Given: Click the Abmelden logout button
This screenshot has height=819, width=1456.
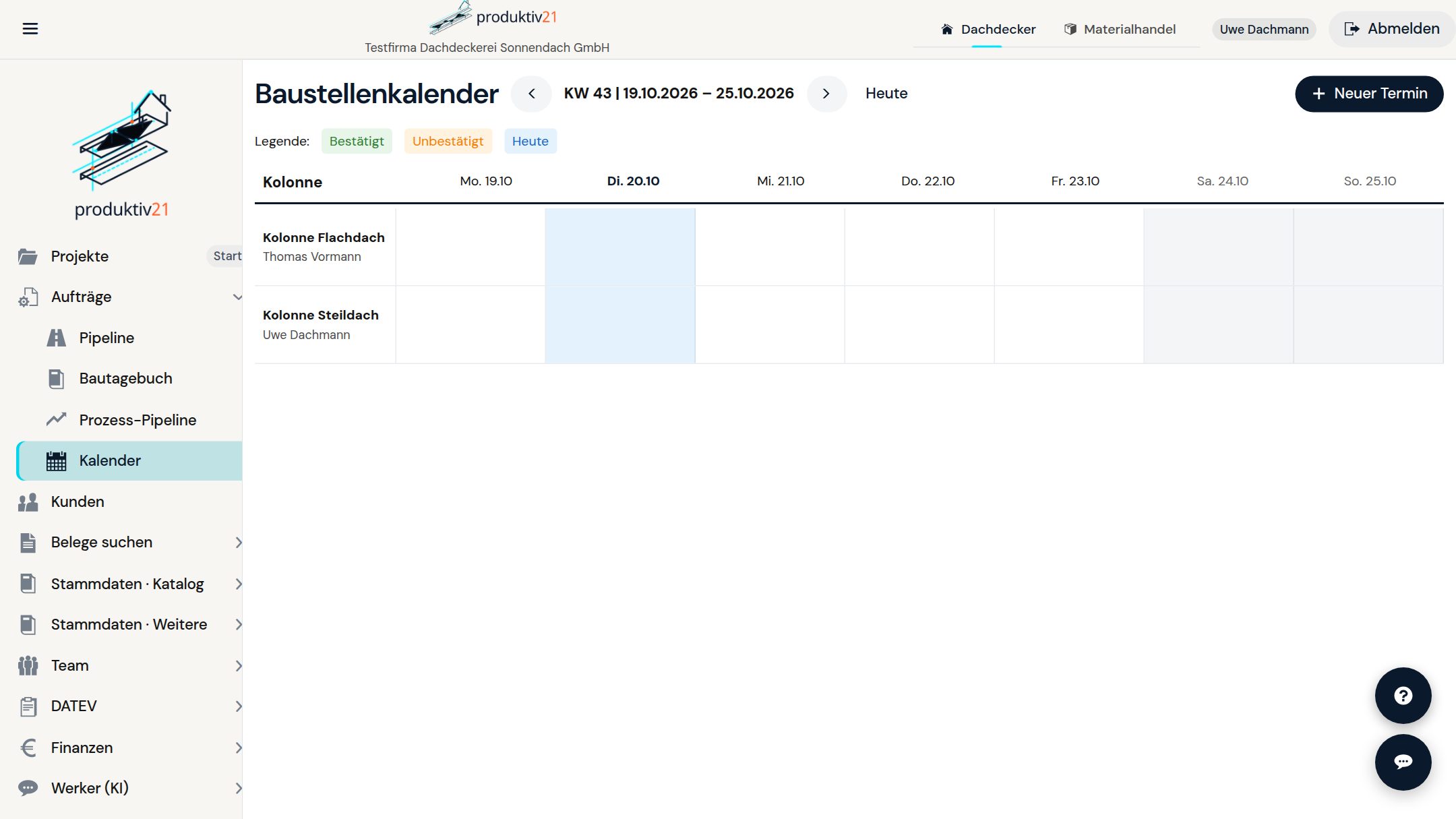Looking at the screenshot, I should [x=1392, y=29].
